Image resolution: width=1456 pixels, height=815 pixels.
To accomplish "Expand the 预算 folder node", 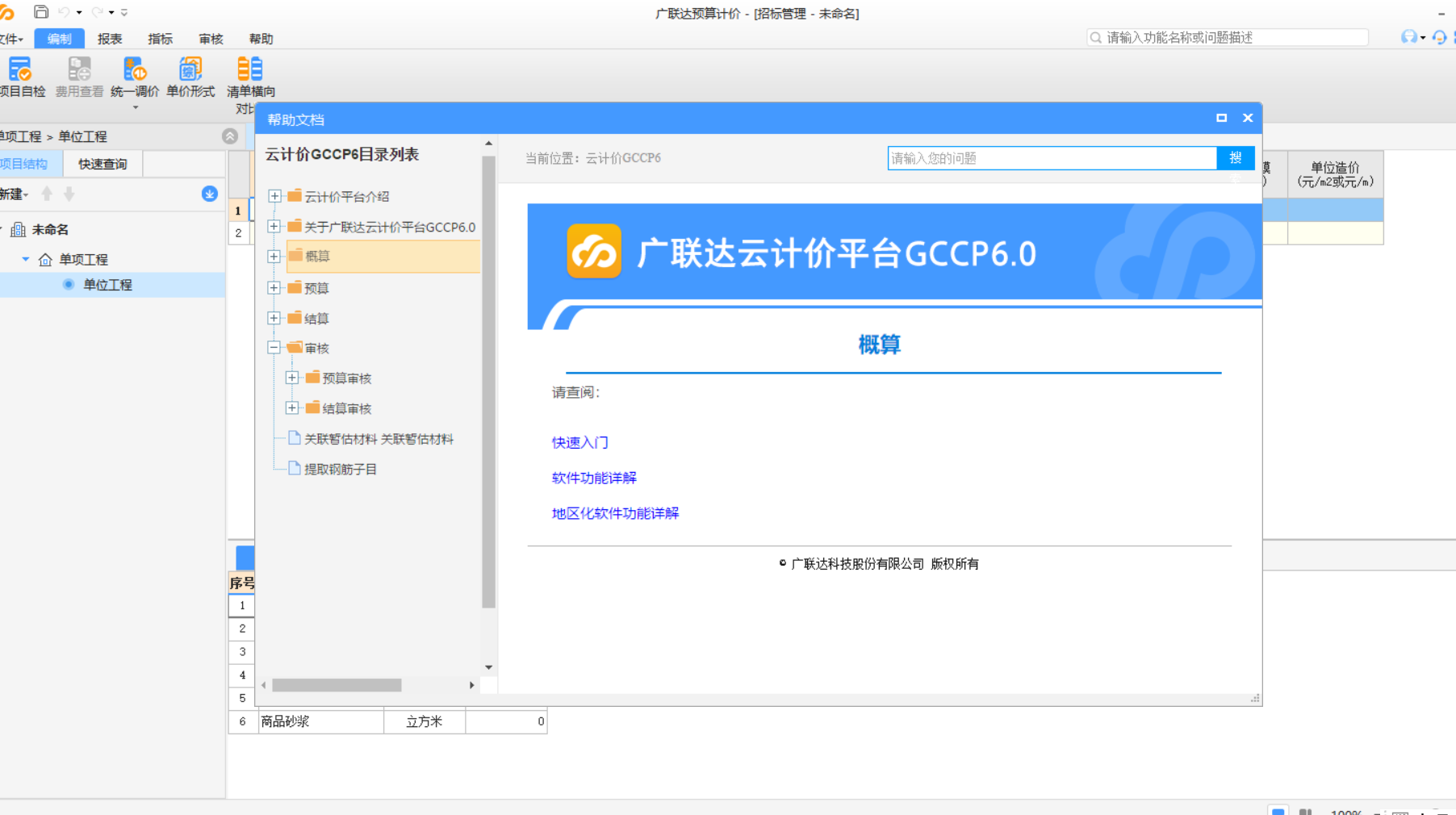I will click(274, 288).
